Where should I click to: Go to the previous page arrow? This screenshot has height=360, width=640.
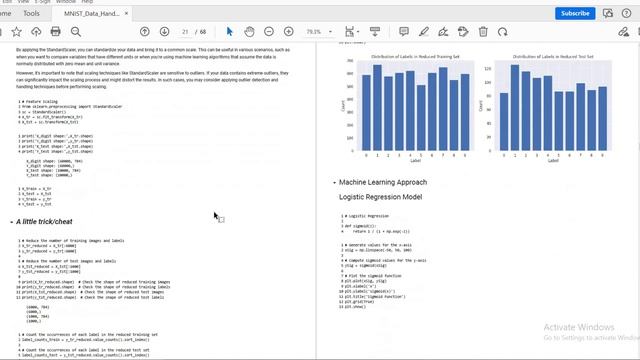tap(144, 31)
